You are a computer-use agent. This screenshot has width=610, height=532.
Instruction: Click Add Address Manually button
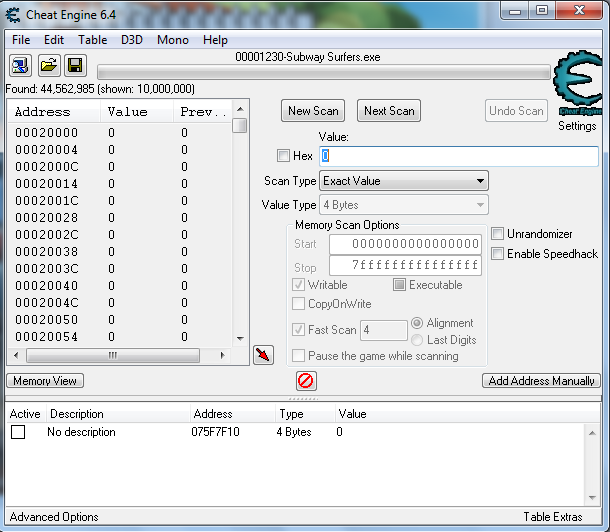pos(541,380)
